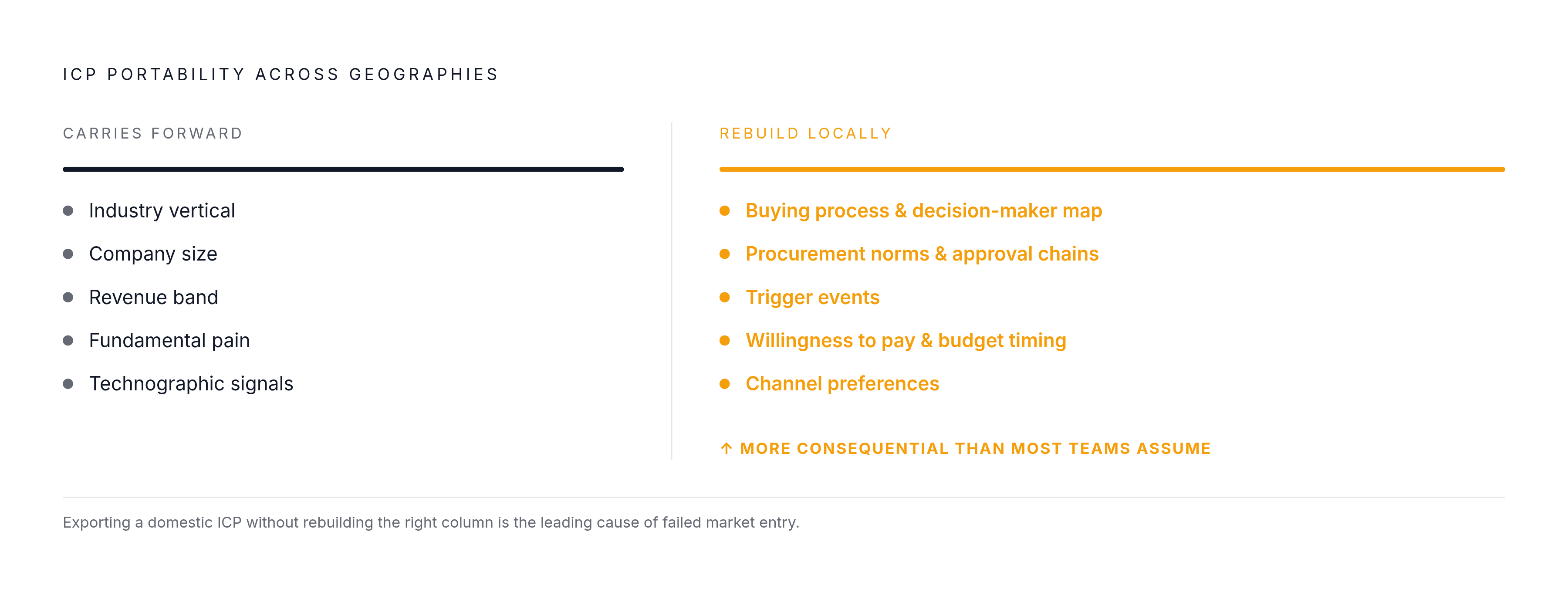
Task: Click the 'ICP Portability Across Geographies' title
Action: (x=280, y=74)
